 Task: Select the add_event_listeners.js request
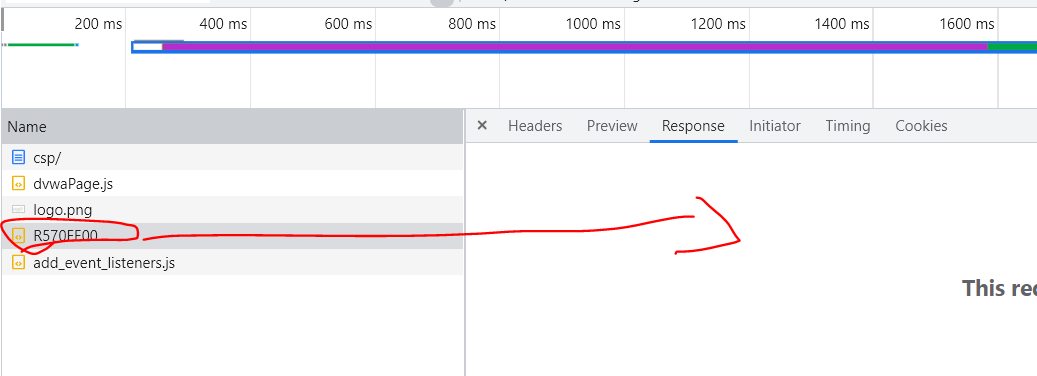[232, 263]
